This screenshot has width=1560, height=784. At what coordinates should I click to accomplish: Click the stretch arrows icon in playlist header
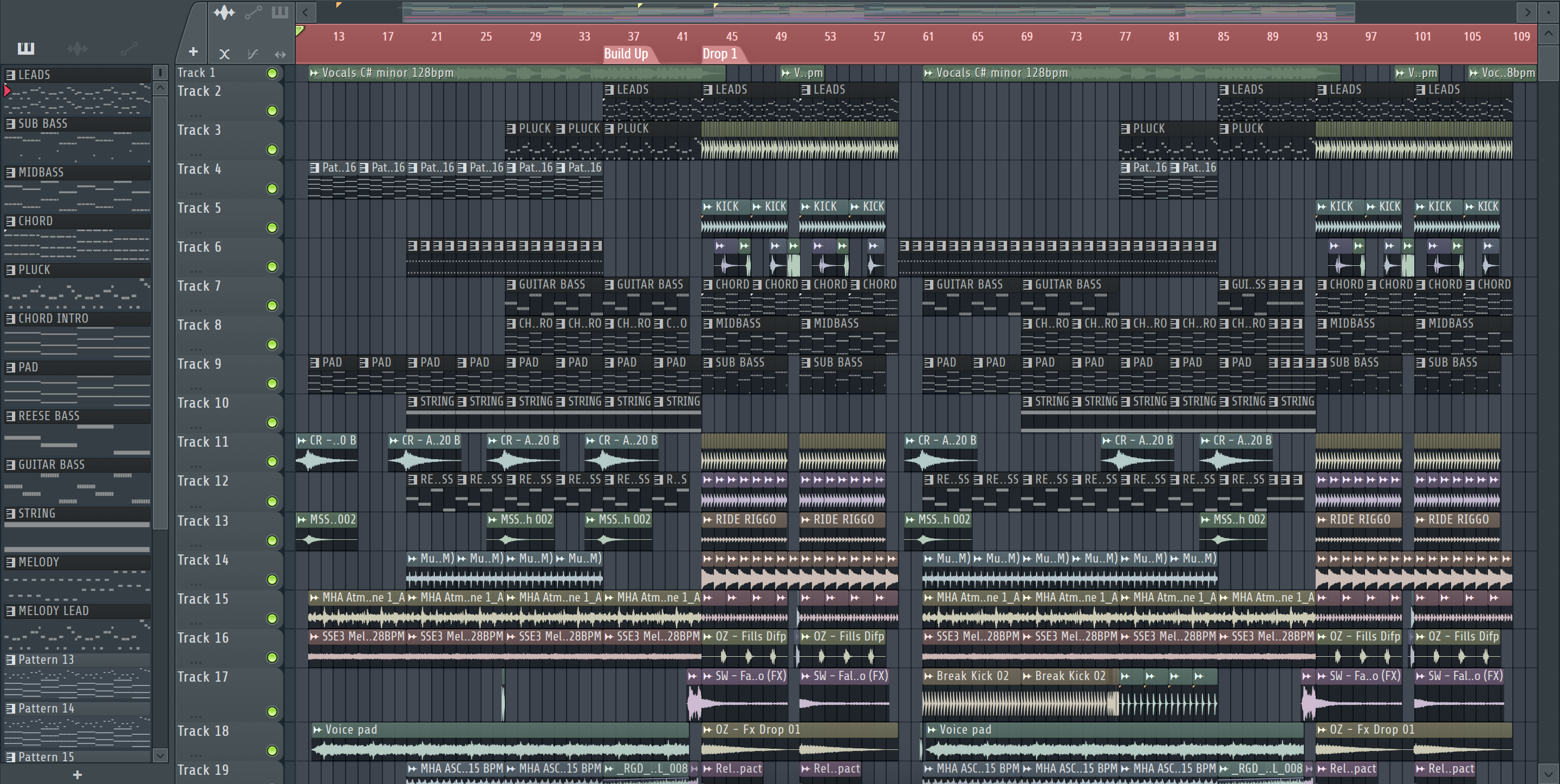[280, 54]
